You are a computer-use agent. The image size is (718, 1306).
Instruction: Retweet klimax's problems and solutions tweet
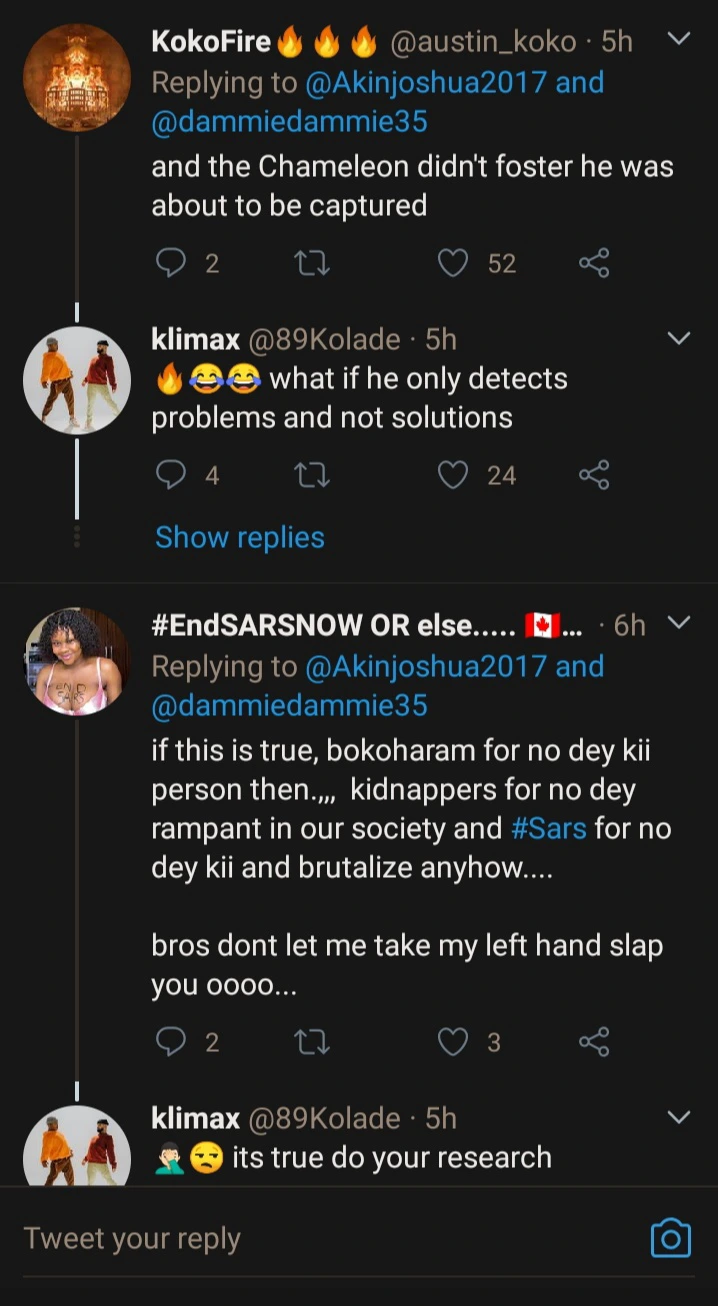tap(313, 474)
